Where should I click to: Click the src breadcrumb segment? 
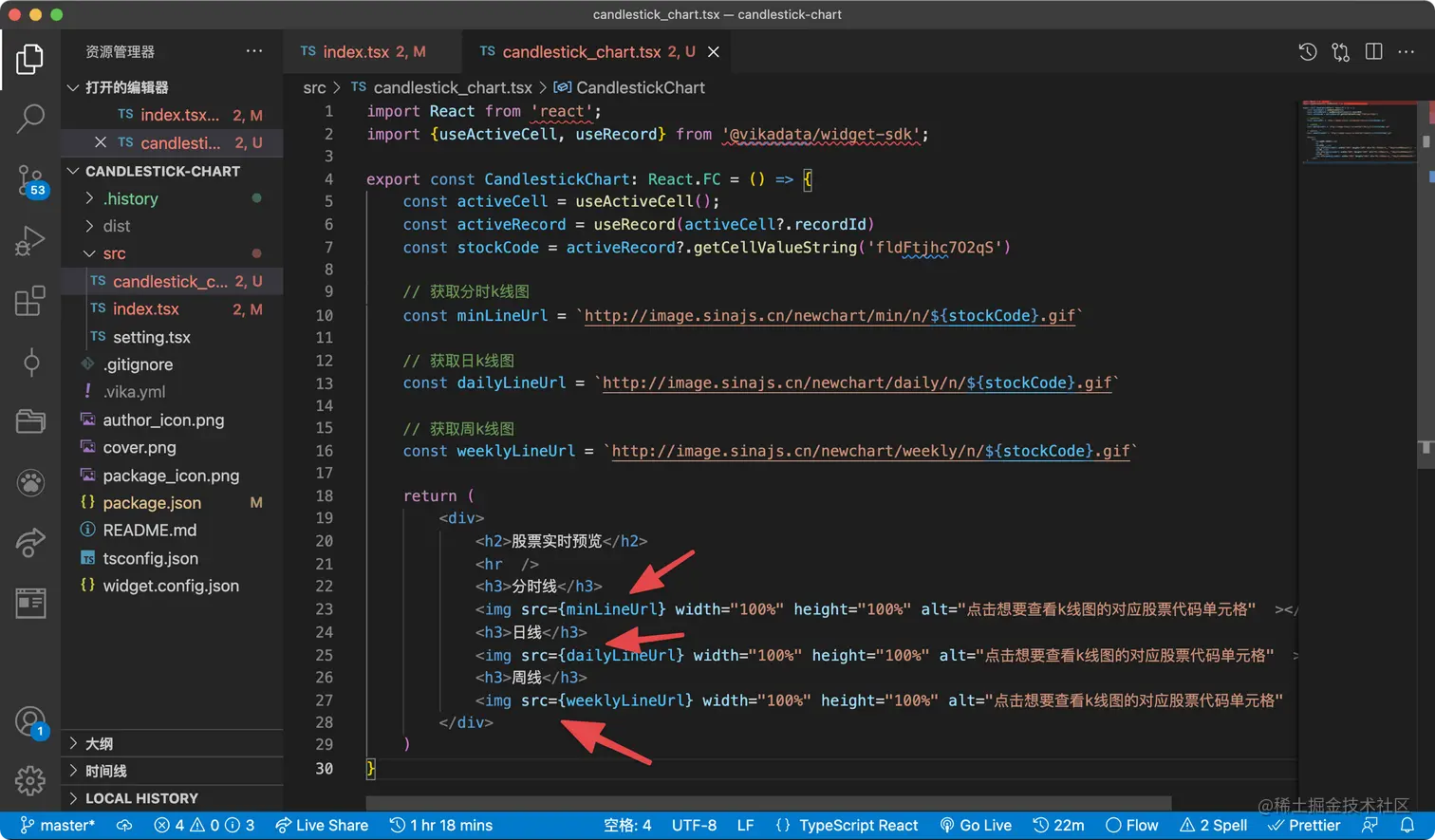click(314, 87)
